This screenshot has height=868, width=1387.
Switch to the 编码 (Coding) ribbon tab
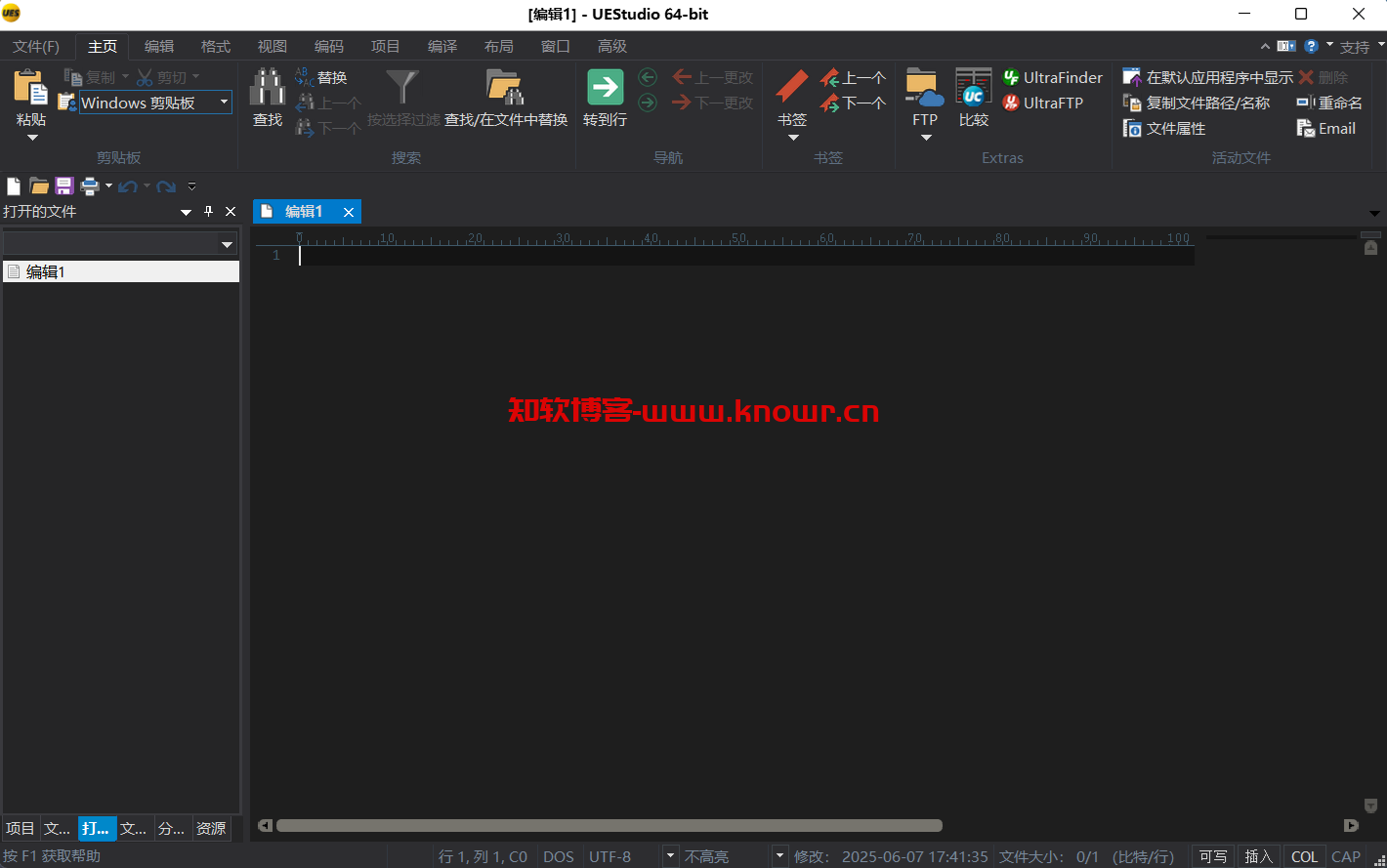coord(328,46)
